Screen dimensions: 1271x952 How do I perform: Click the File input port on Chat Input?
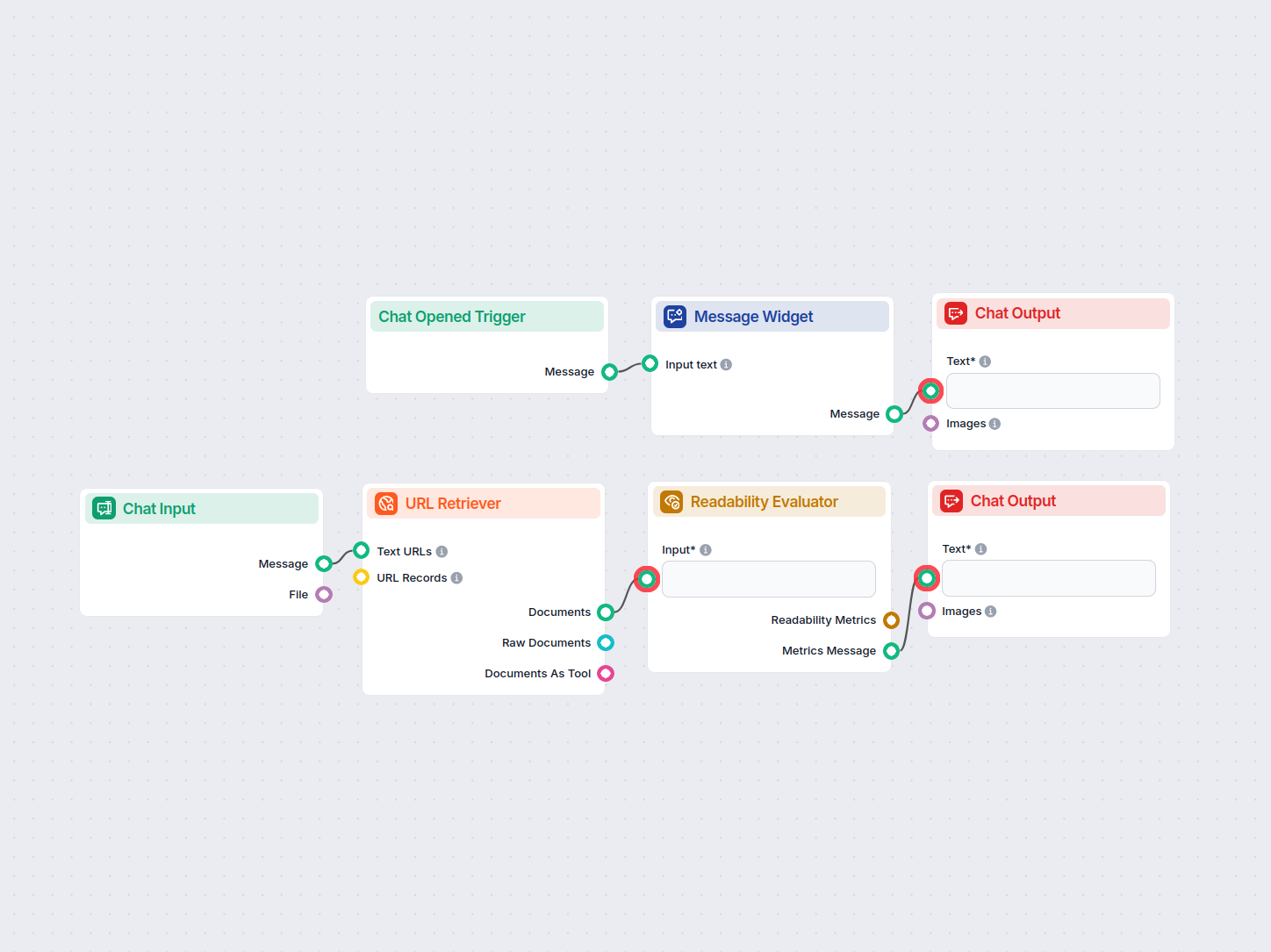pyautogui.click(x=322, y=594)
